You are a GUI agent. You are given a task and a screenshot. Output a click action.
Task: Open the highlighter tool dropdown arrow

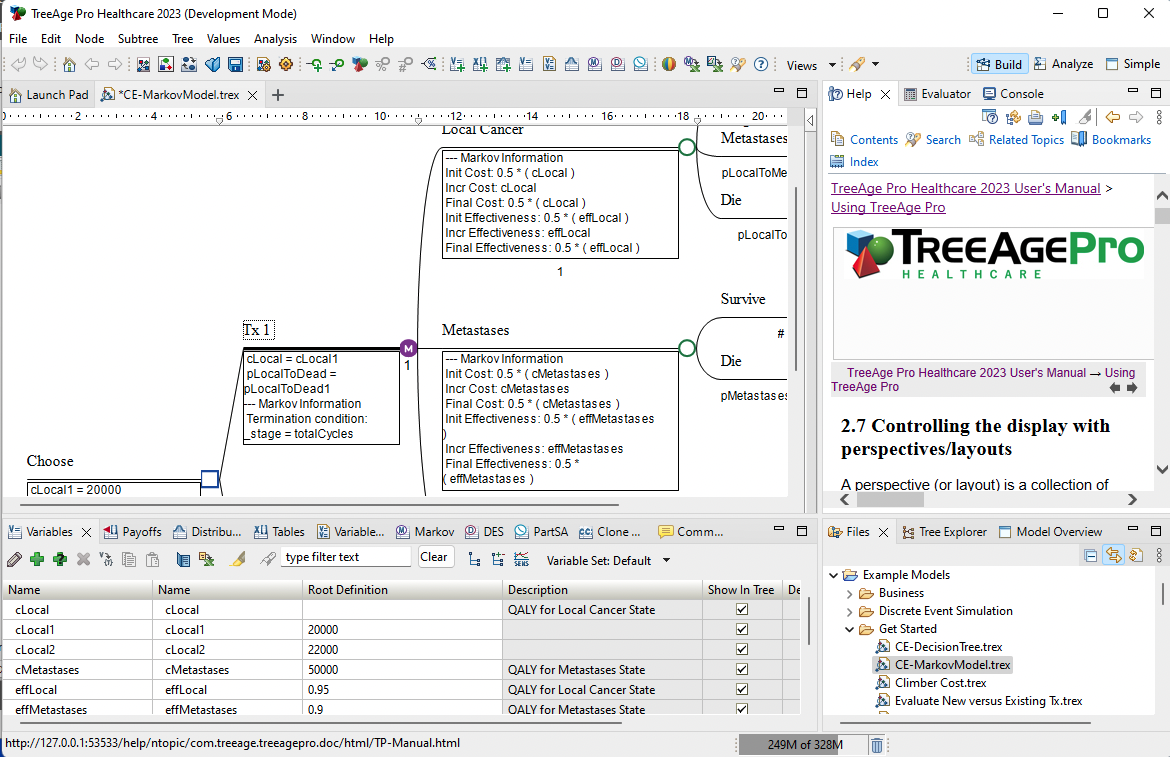tap(875, 65)
